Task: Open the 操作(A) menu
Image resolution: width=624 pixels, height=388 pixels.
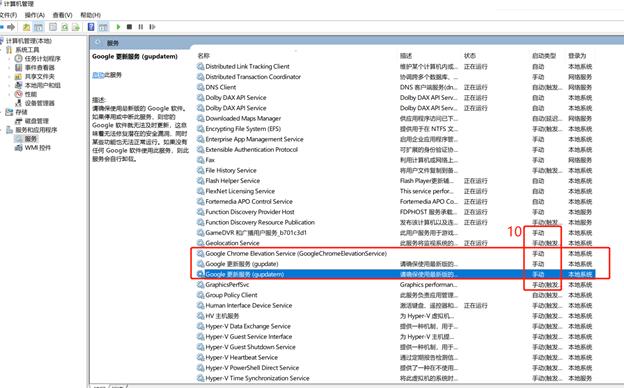Action: pyautogui.click(x=35, y=15)
